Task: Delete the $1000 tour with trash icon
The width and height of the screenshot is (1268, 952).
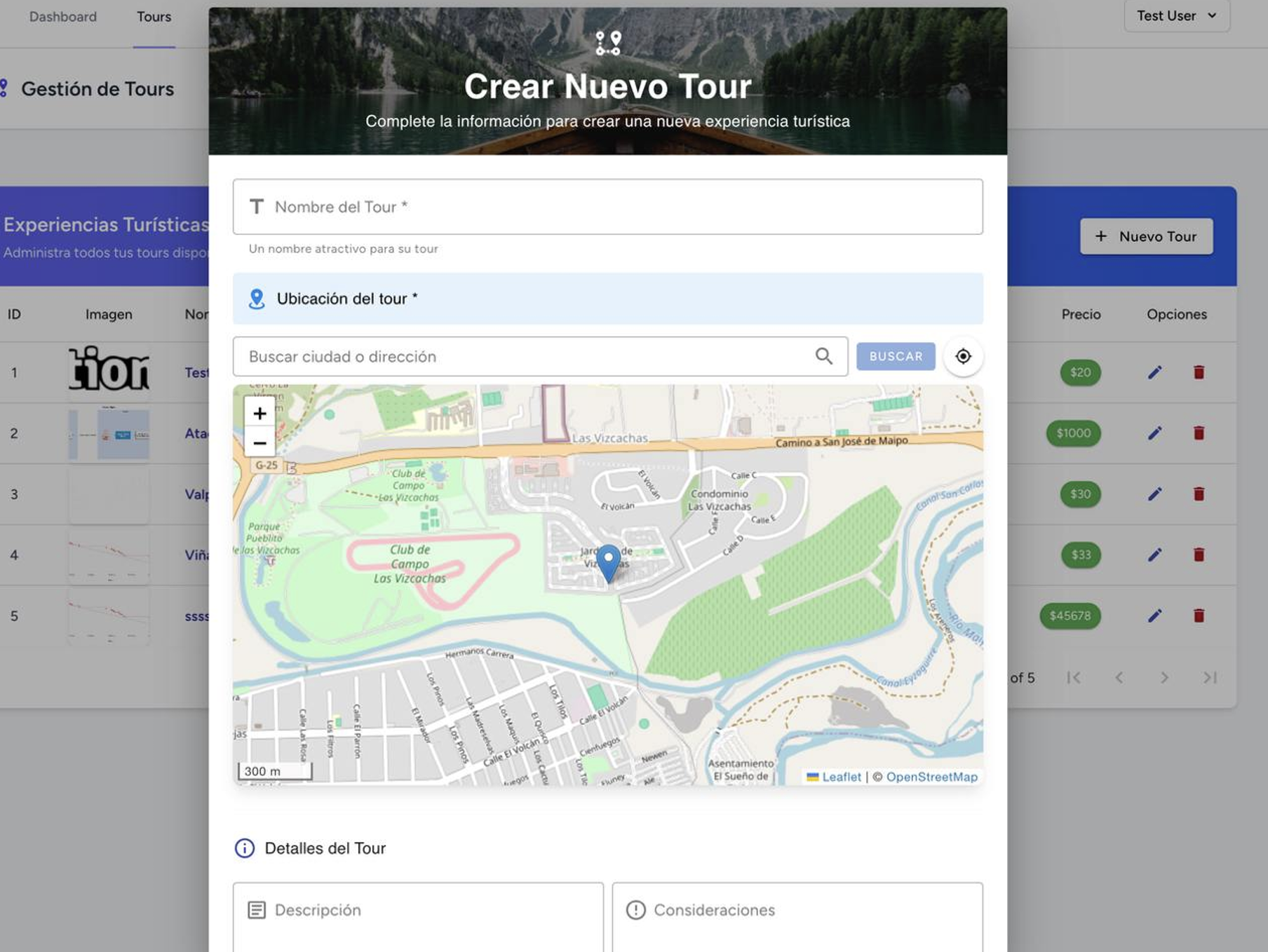Action: click(x=1199, y=433)
